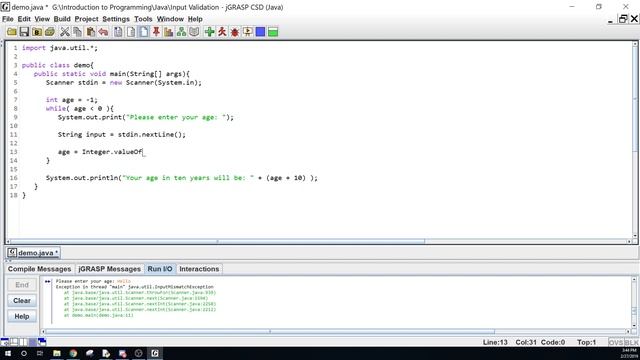Click the Open File folder icon
Screen dimensions: 640x360
point(11,32)
